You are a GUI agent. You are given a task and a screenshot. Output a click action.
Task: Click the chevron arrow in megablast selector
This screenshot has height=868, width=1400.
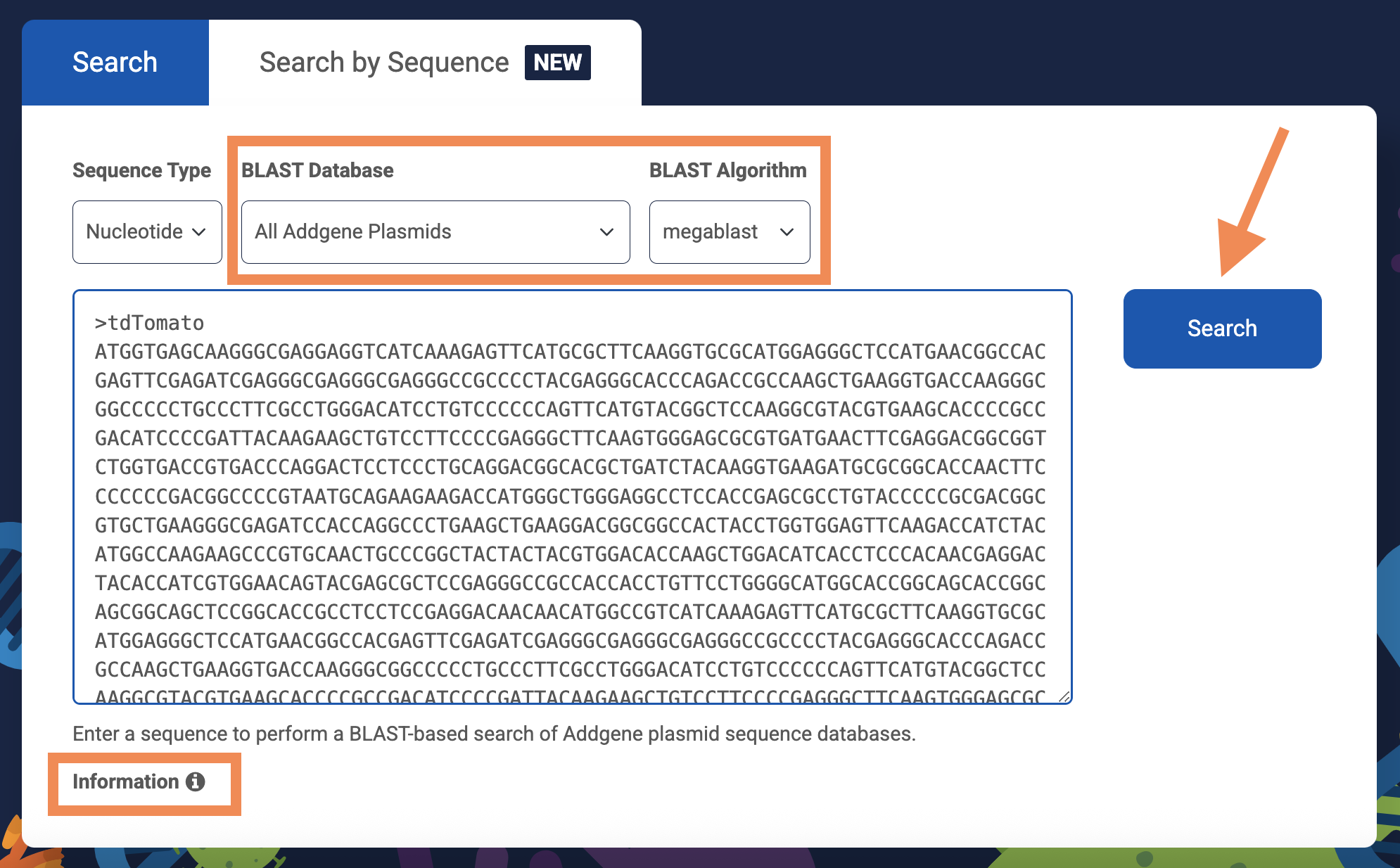click(x=787, y=232)
